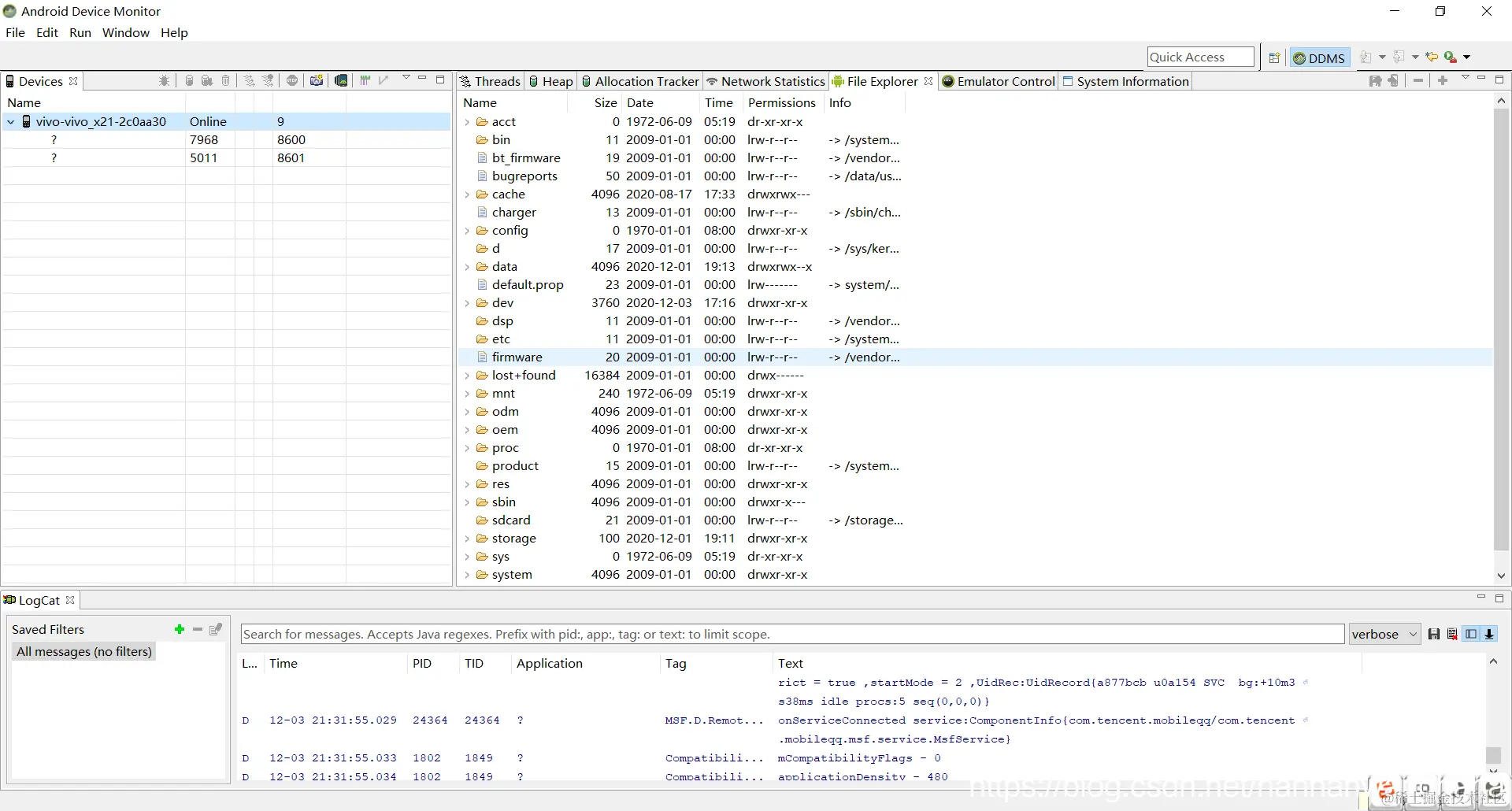Click the Stop Process icon

point(292,81)
